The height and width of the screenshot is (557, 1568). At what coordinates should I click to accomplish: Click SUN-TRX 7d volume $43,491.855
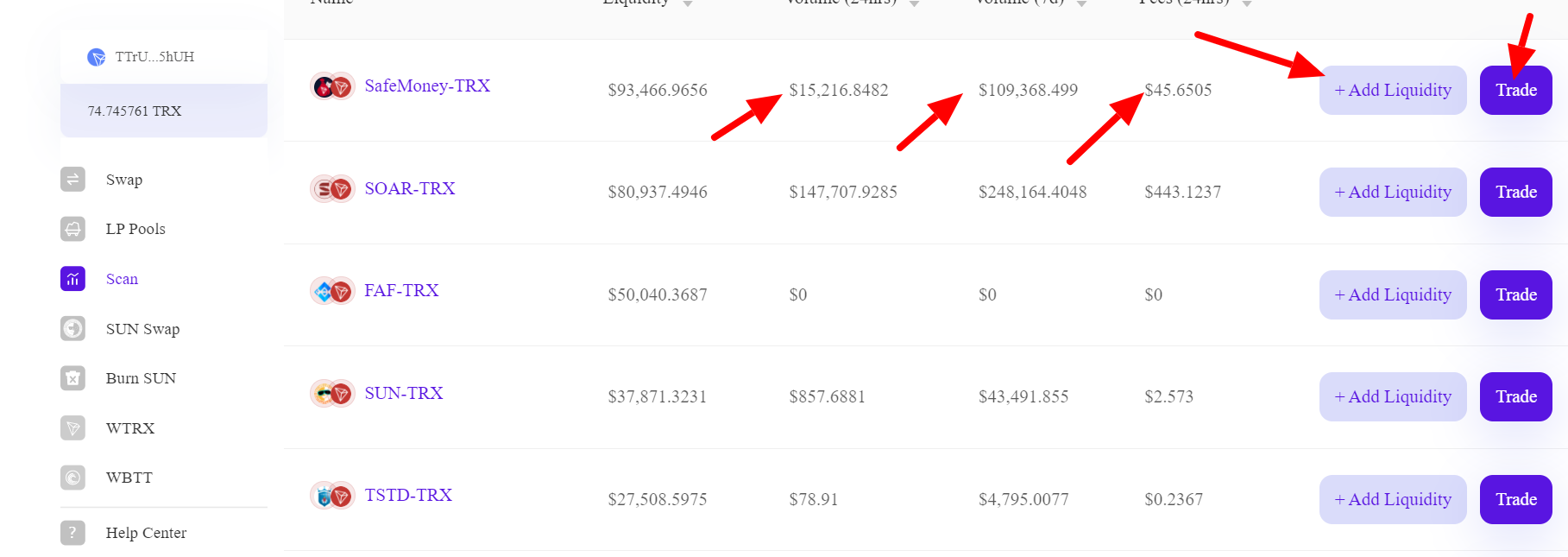coord(1023,396)
